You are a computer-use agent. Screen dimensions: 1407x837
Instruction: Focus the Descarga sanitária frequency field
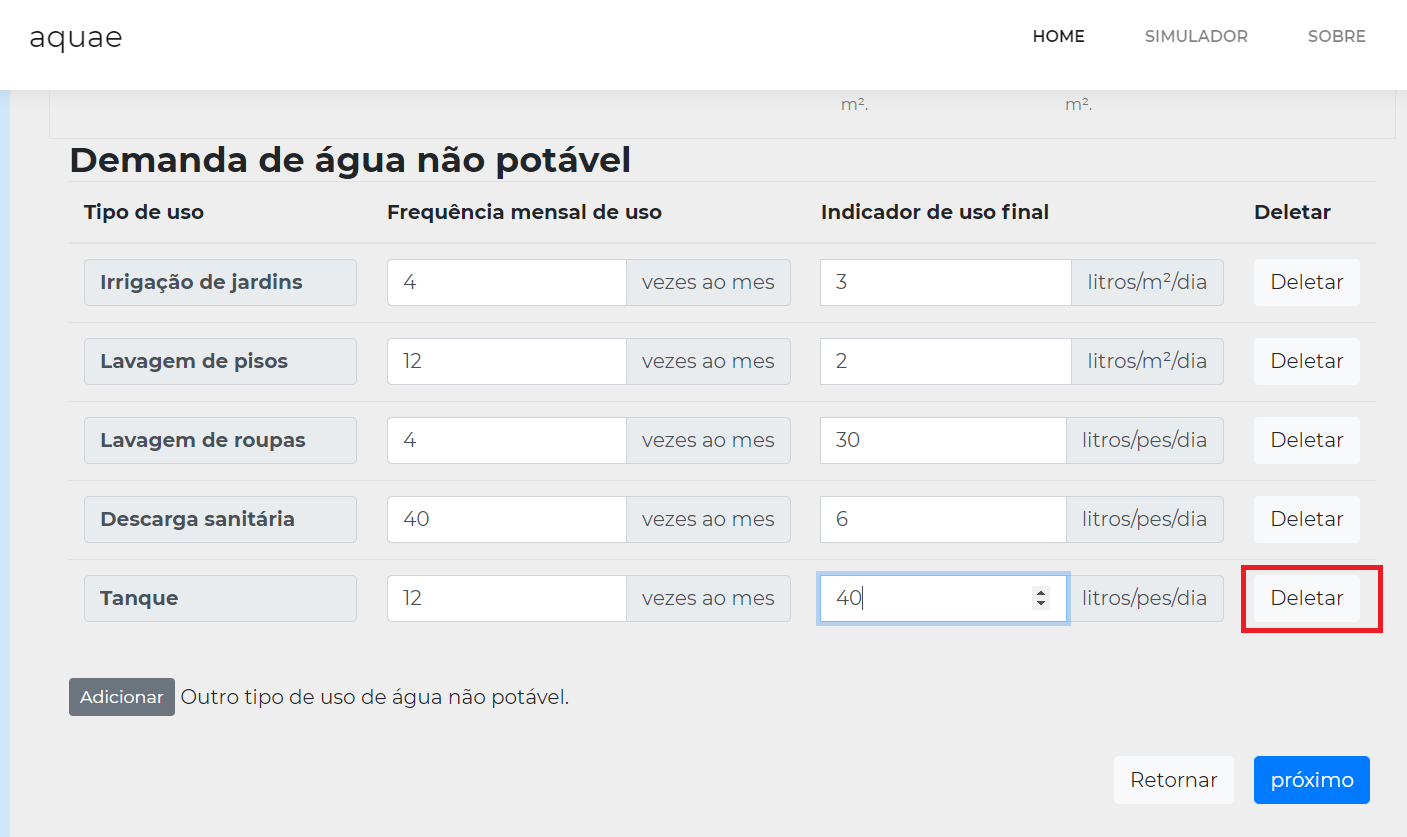tap(507, 519)
